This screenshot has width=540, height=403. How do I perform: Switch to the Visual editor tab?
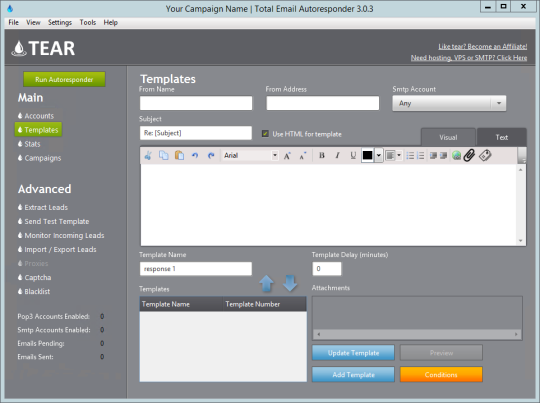448,137
